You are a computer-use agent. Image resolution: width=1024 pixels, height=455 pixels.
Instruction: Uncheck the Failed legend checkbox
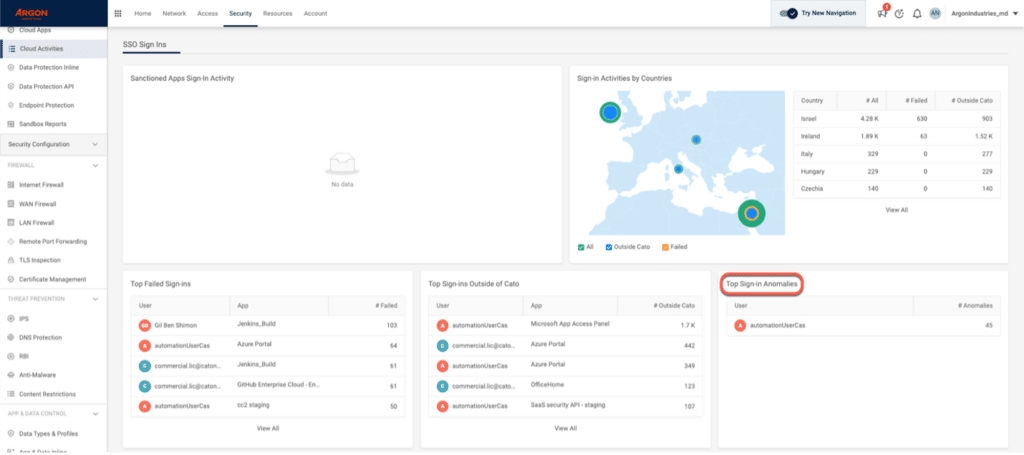[x=665, y=247]
